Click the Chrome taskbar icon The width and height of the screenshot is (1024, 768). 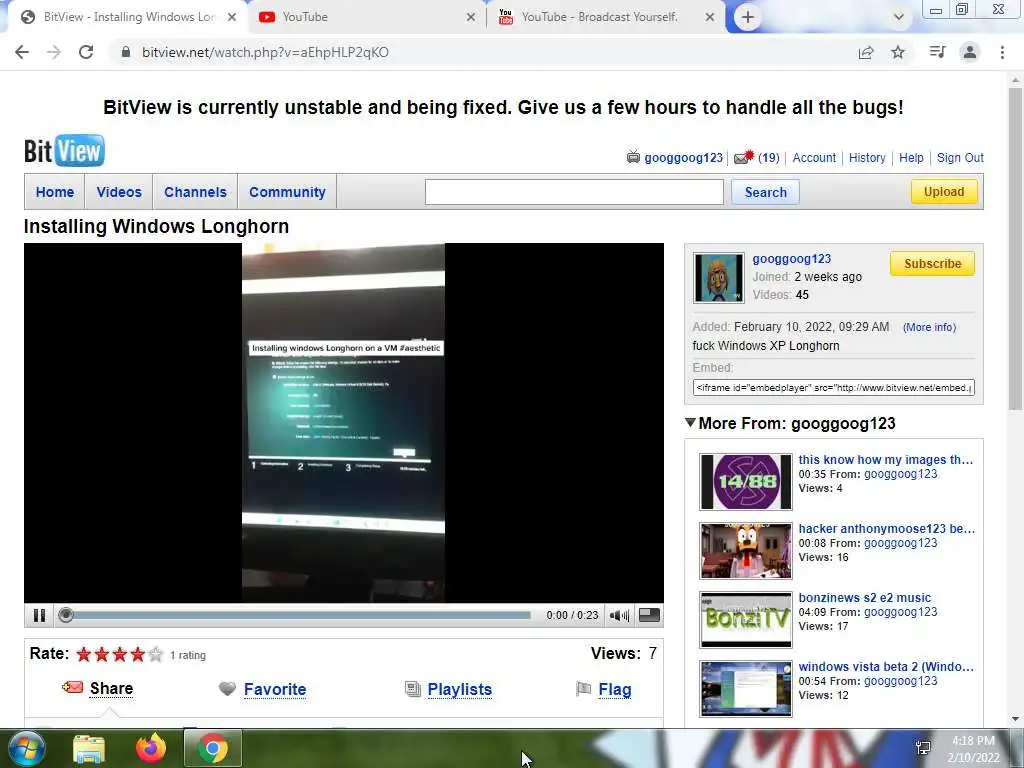pos(213,748)
